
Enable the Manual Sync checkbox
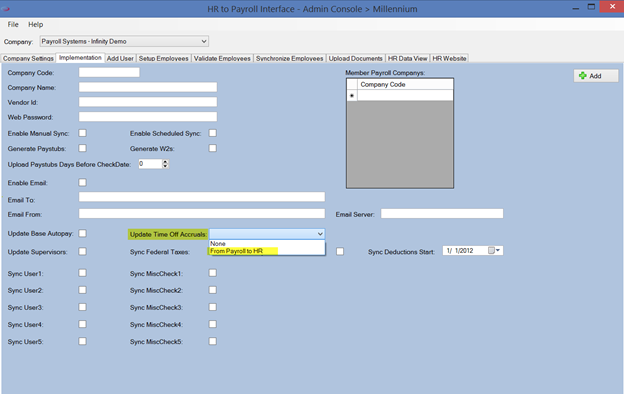tap(82, 133)
